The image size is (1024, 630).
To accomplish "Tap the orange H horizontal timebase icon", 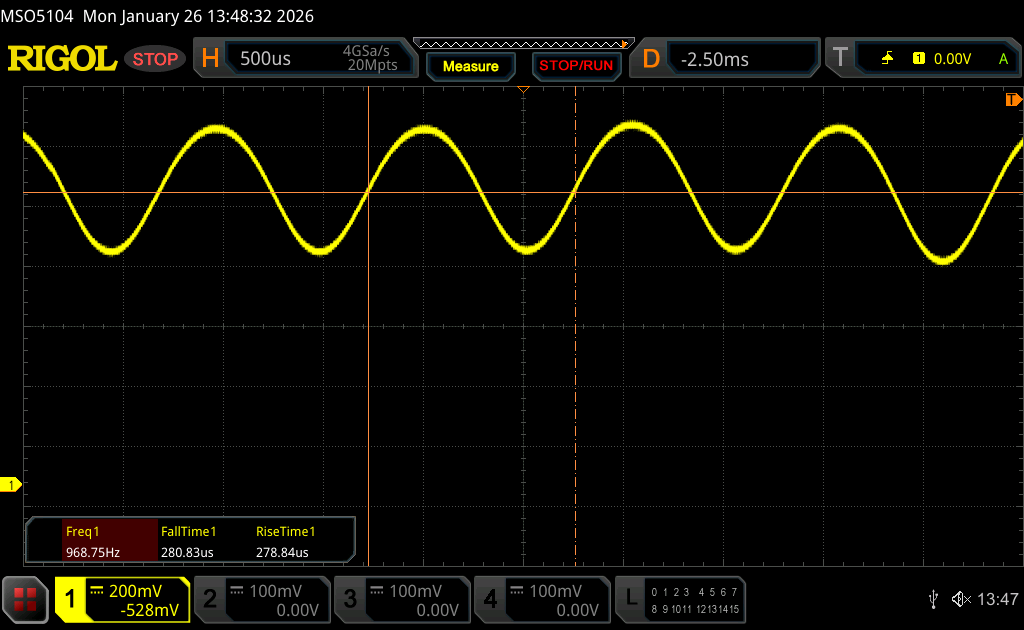I will pos(210,59).
